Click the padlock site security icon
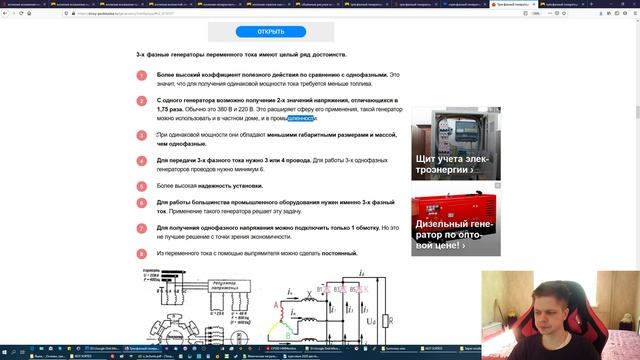 (x=73, y=13)
